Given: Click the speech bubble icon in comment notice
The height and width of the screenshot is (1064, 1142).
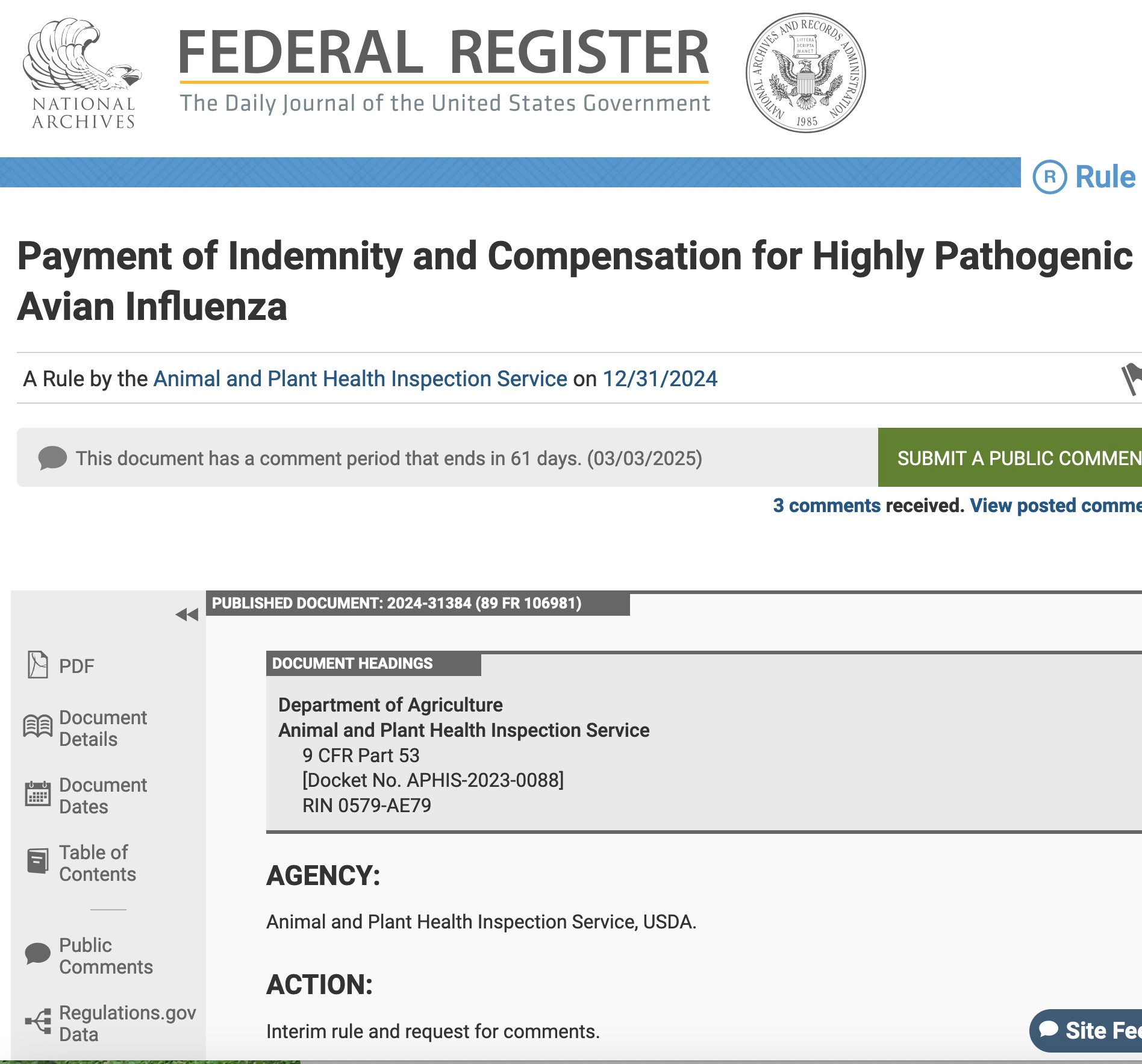Looking at the screenshot, I should [52, 458].
